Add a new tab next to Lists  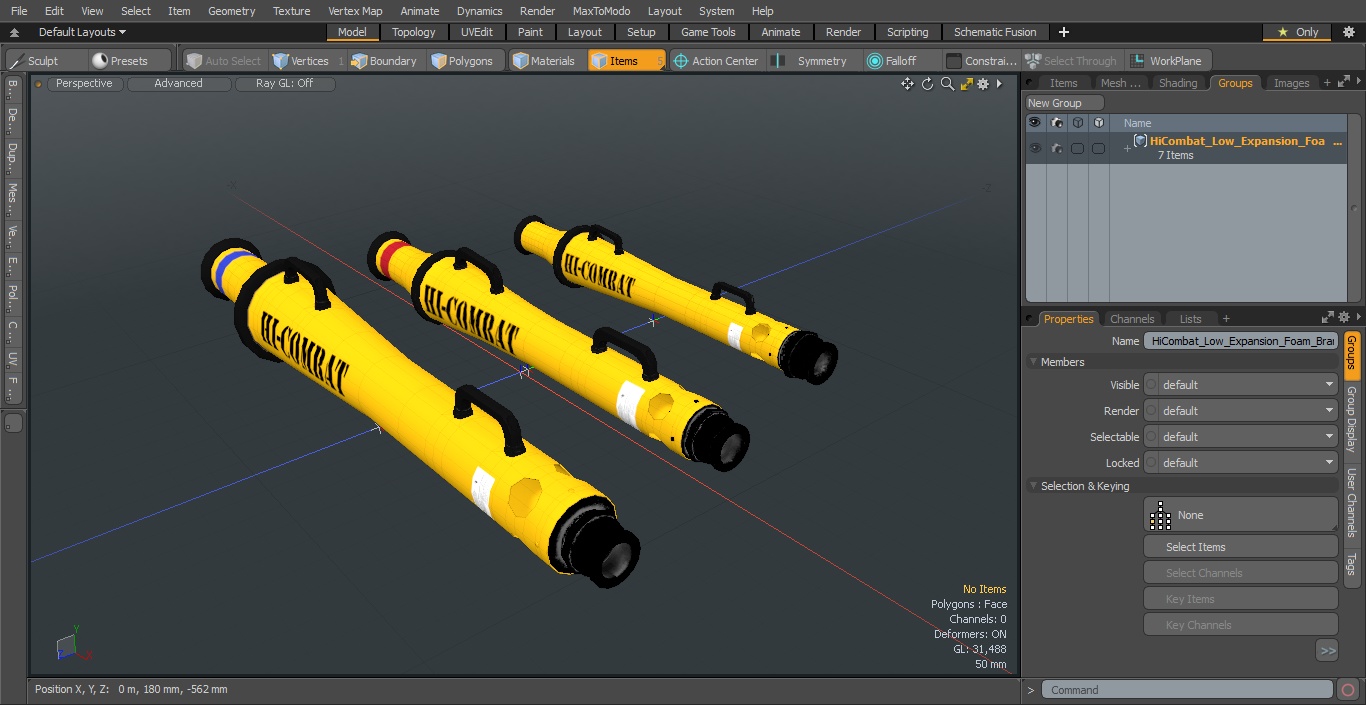[x=1226, y=319]
